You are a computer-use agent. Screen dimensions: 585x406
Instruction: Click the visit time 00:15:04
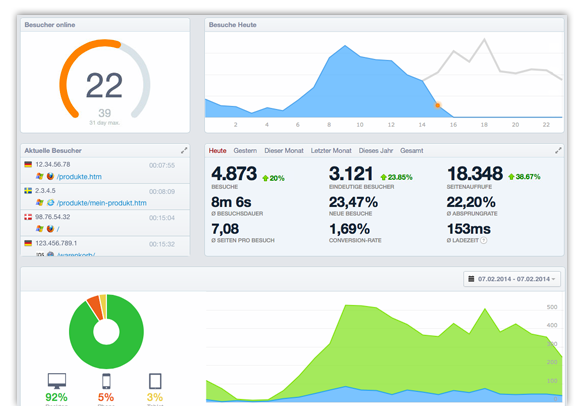162,218
